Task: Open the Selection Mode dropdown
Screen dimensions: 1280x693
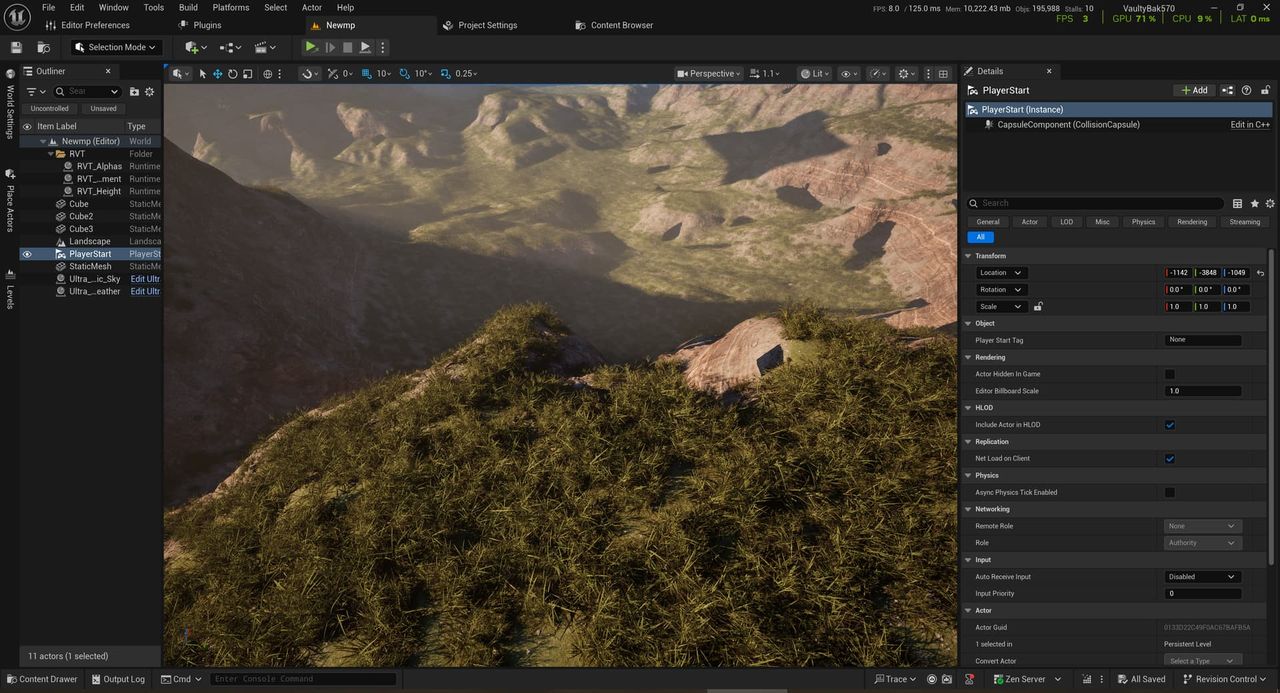Action: pos(116,47)
